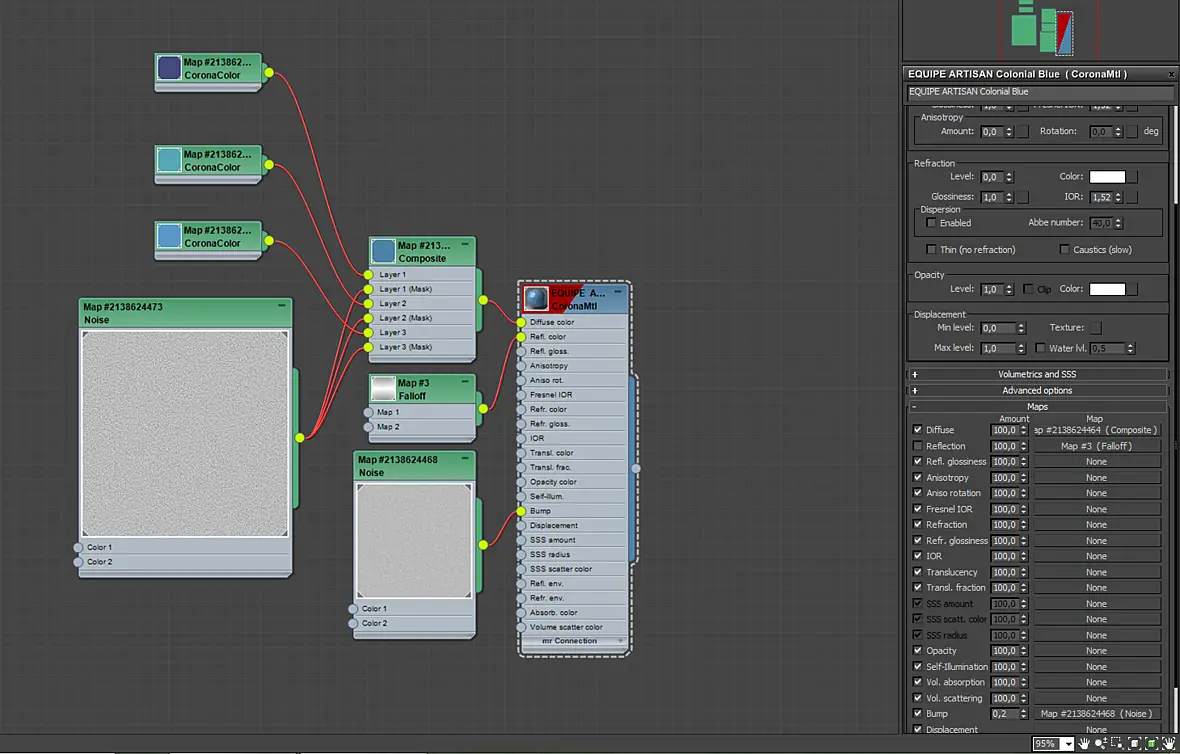Click the Falloff node gradient thumbnail
Image resolution: width=1180 pixels, height=754 pixels.
[383, 389]
